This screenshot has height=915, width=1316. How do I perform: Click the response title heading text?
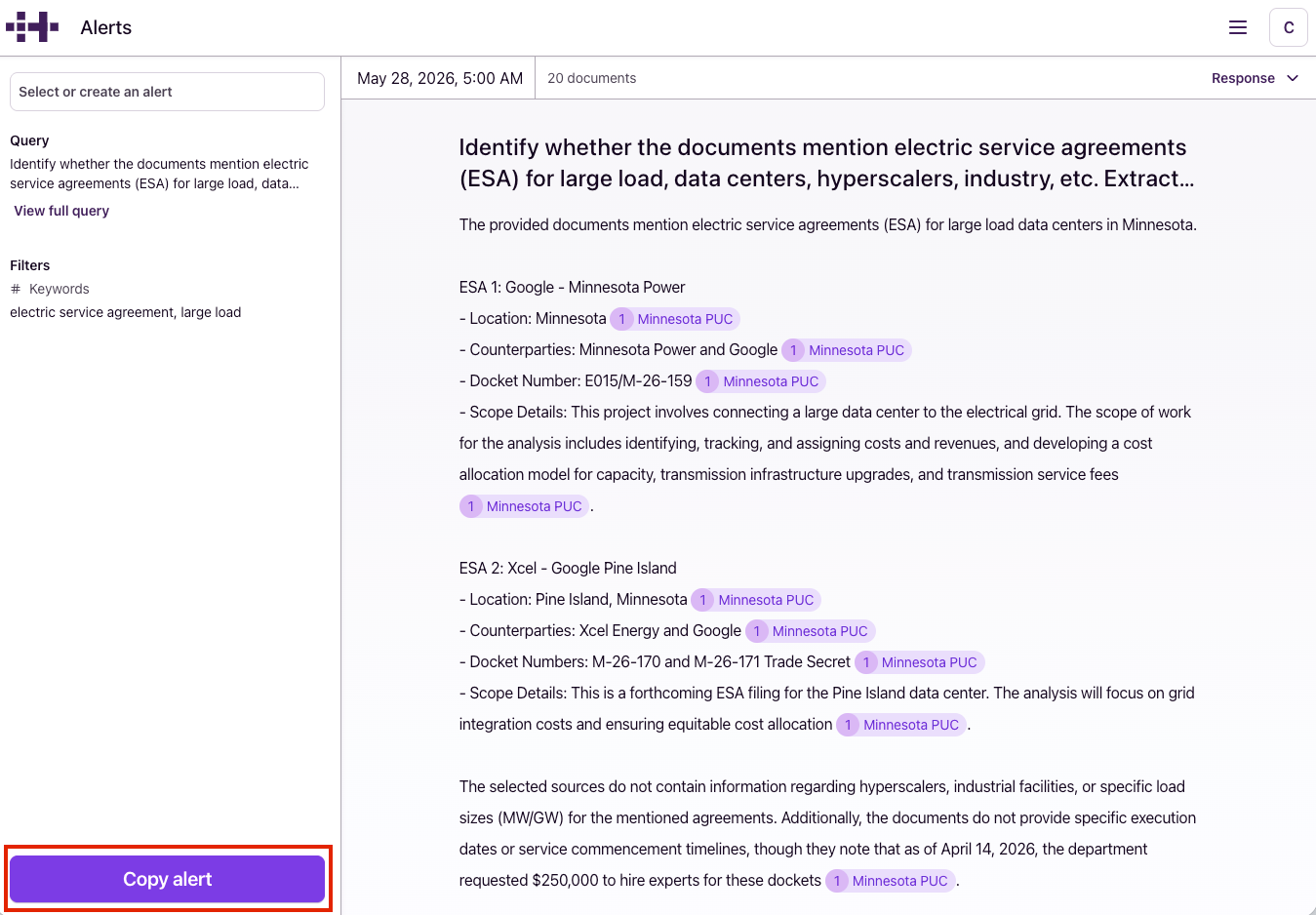click(x=827, y=163)
